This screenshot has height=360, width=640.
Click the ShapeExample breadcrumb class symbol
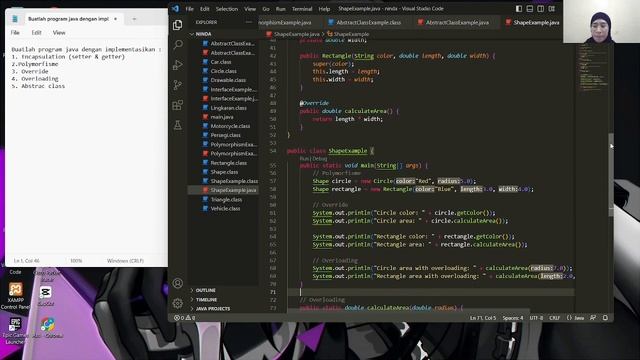coord(347,34)
